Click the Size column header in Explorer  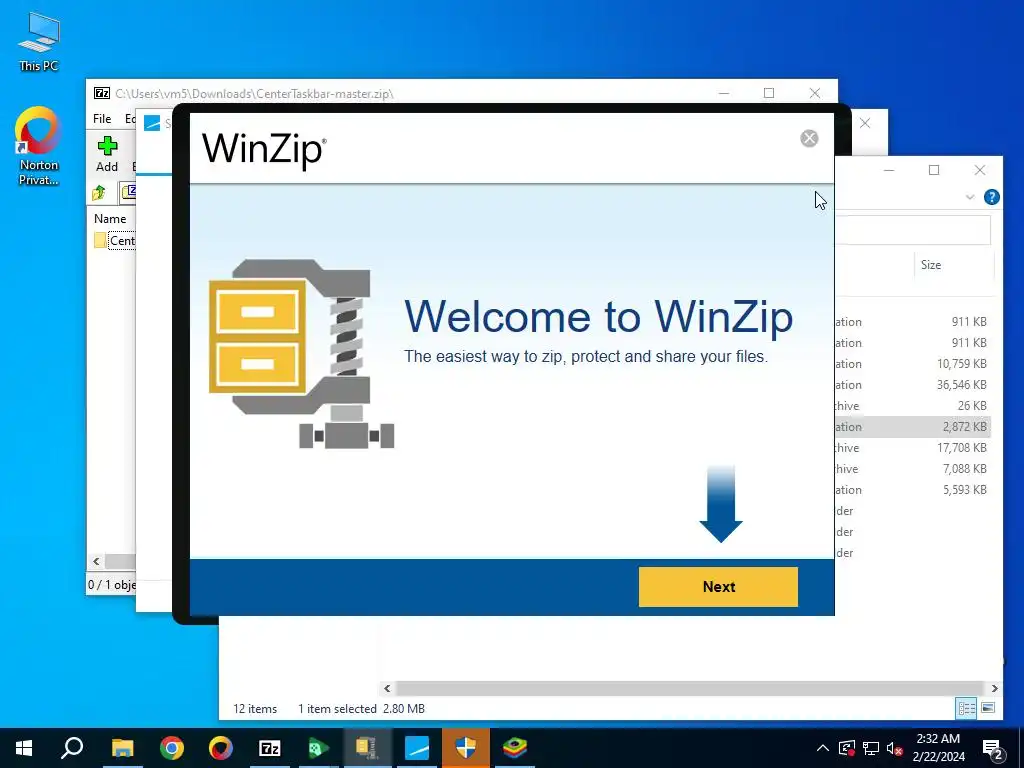931,264
